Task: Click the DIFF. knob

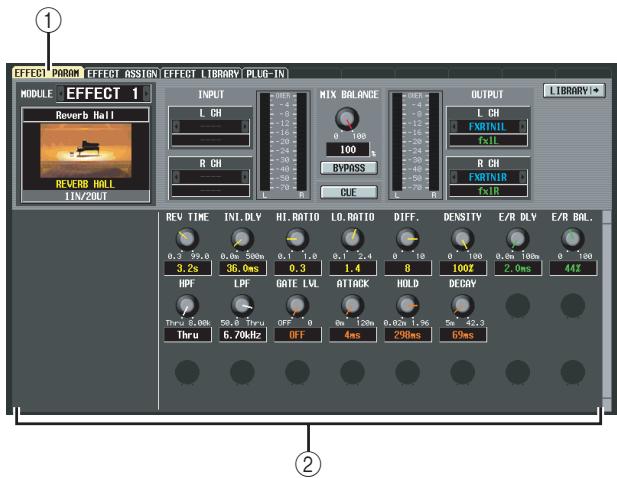Action: click(x=407, y=239)
